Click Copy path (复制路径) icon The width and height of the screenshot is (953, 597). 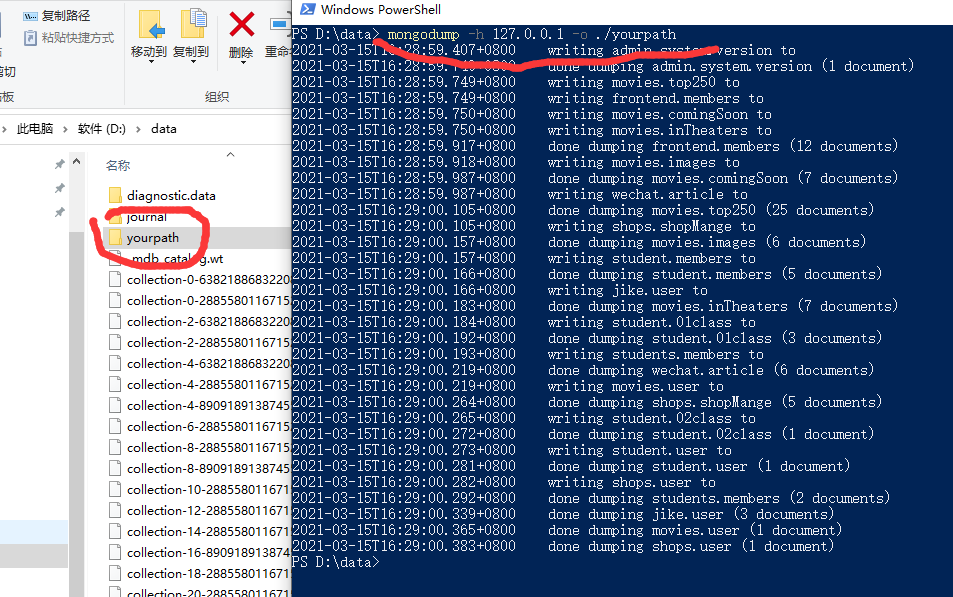[30, 16]
